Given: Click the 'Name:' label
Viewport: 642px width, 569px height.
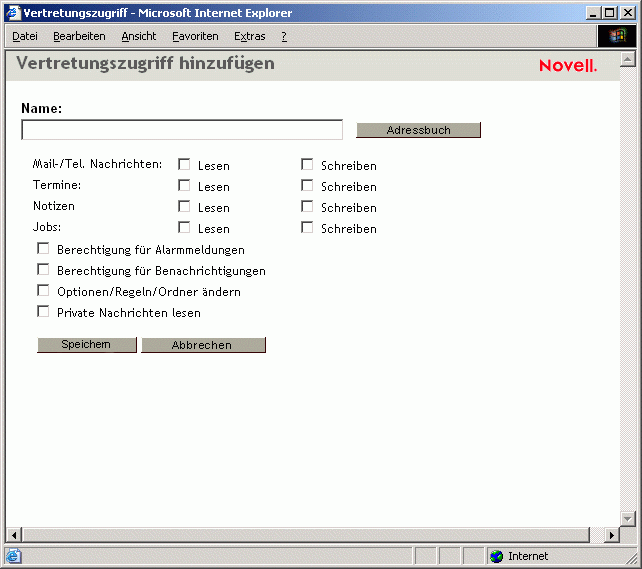Looking at the screenshot, I should (x=42, y=108).
